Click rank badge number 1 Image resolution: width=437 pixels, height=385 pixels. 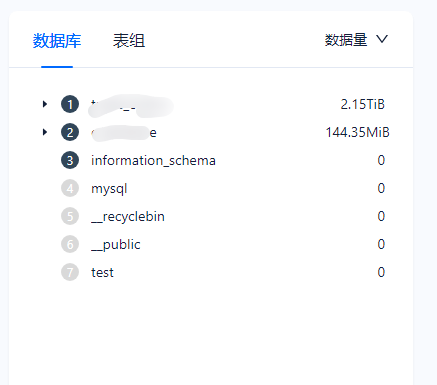click(70, 104)
